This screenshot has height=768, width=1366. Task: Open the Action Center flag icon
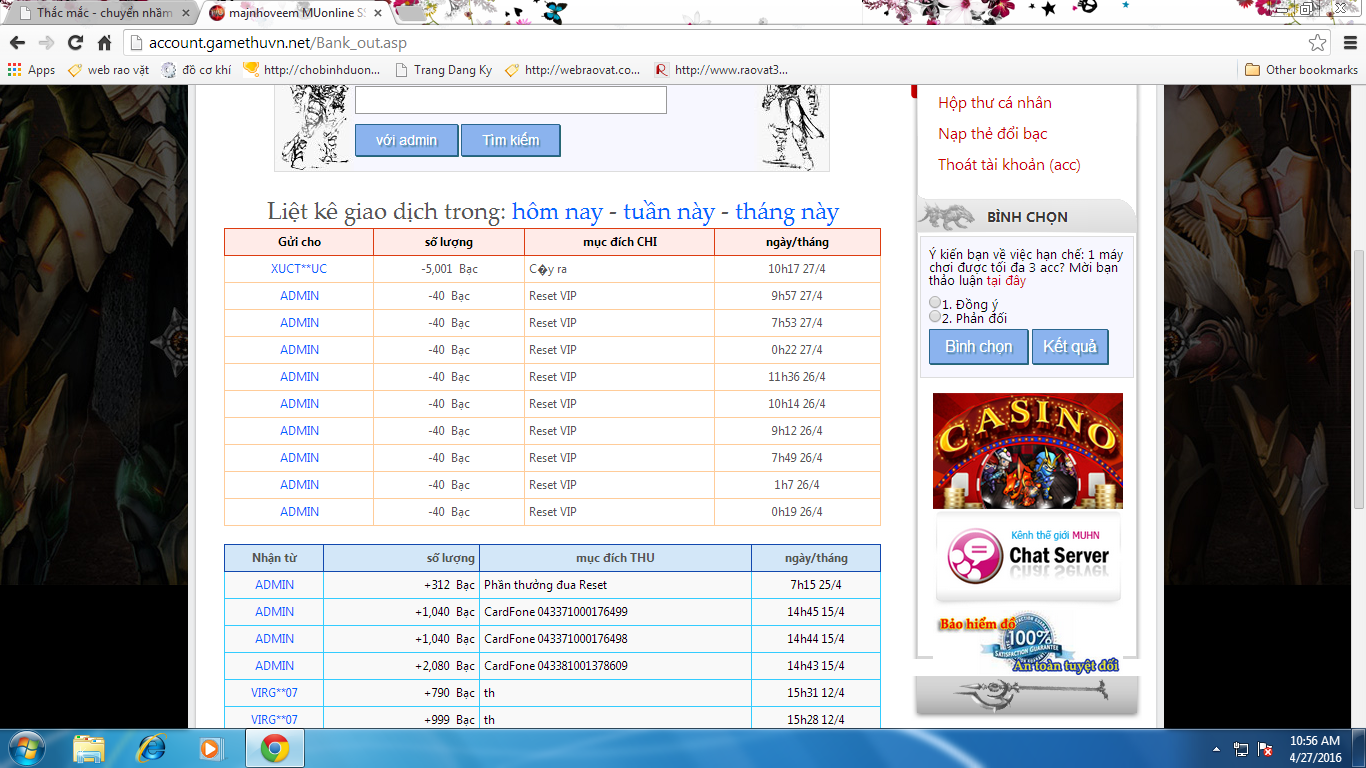click(x=1265, y=748)
